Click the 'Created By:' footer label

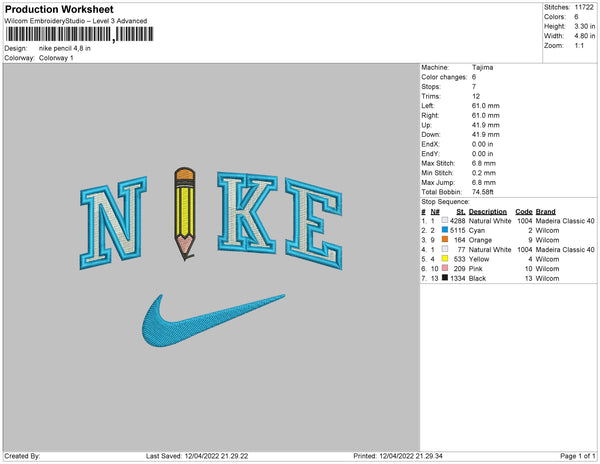point(22,456)
